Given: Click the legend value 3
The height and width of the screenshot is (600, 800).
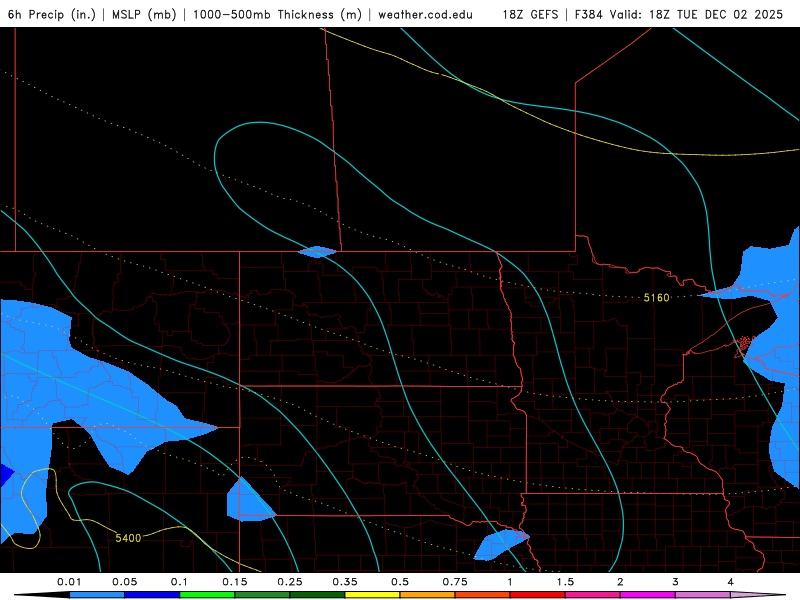Looking at the screenshot, I should pyautogui.click(x=676, y=582).
